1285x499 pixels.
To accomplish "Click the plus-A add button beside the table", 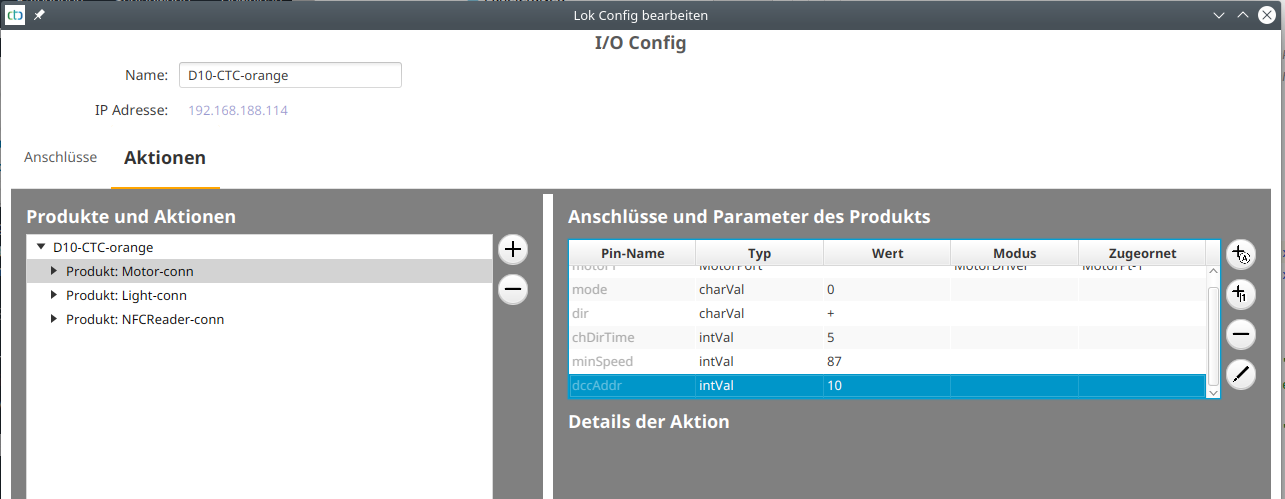I will [x=1240, y=253].
